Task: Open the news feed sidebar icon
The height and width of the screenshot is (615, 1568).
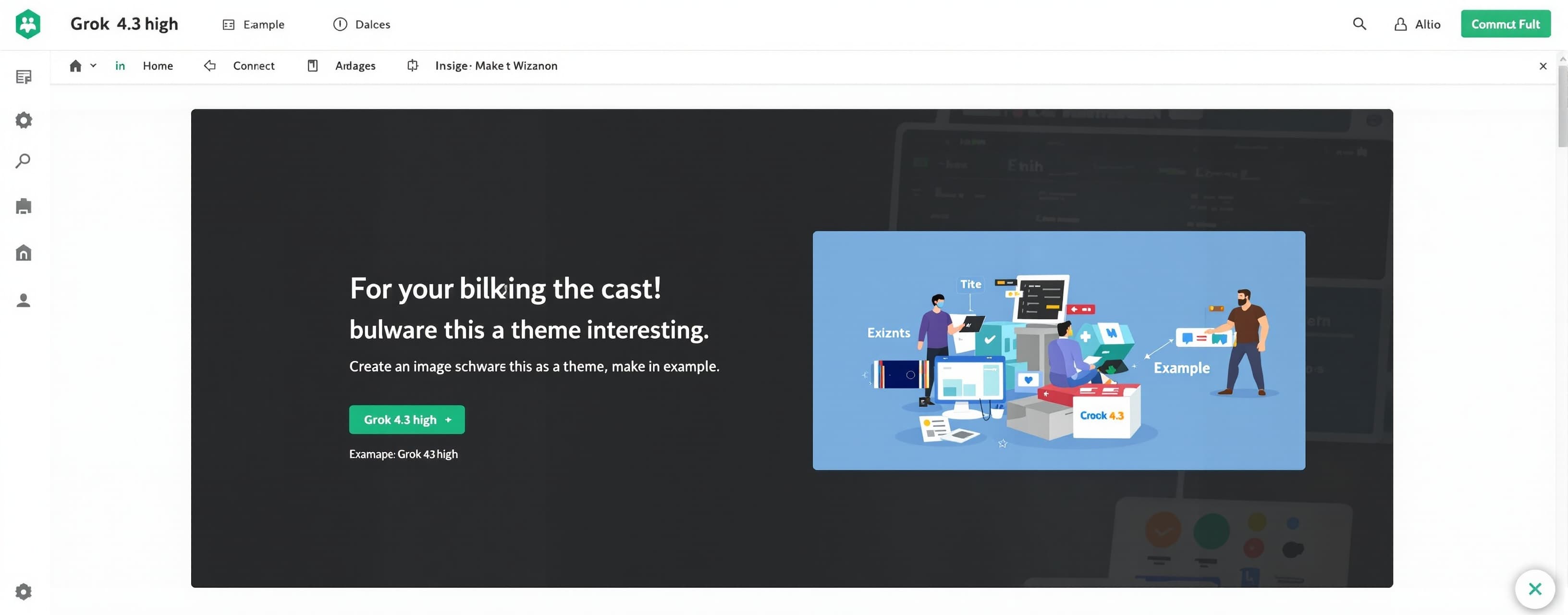Action: [x=24, y=77]
